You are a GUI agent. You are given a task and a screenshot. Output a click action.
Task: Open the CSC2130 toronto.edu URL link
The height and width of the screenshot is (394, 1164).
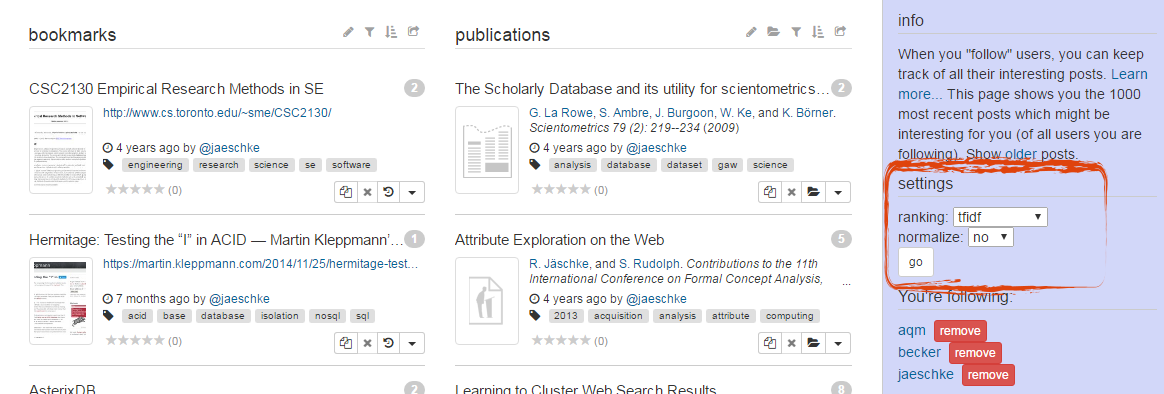tap(217, 113)
